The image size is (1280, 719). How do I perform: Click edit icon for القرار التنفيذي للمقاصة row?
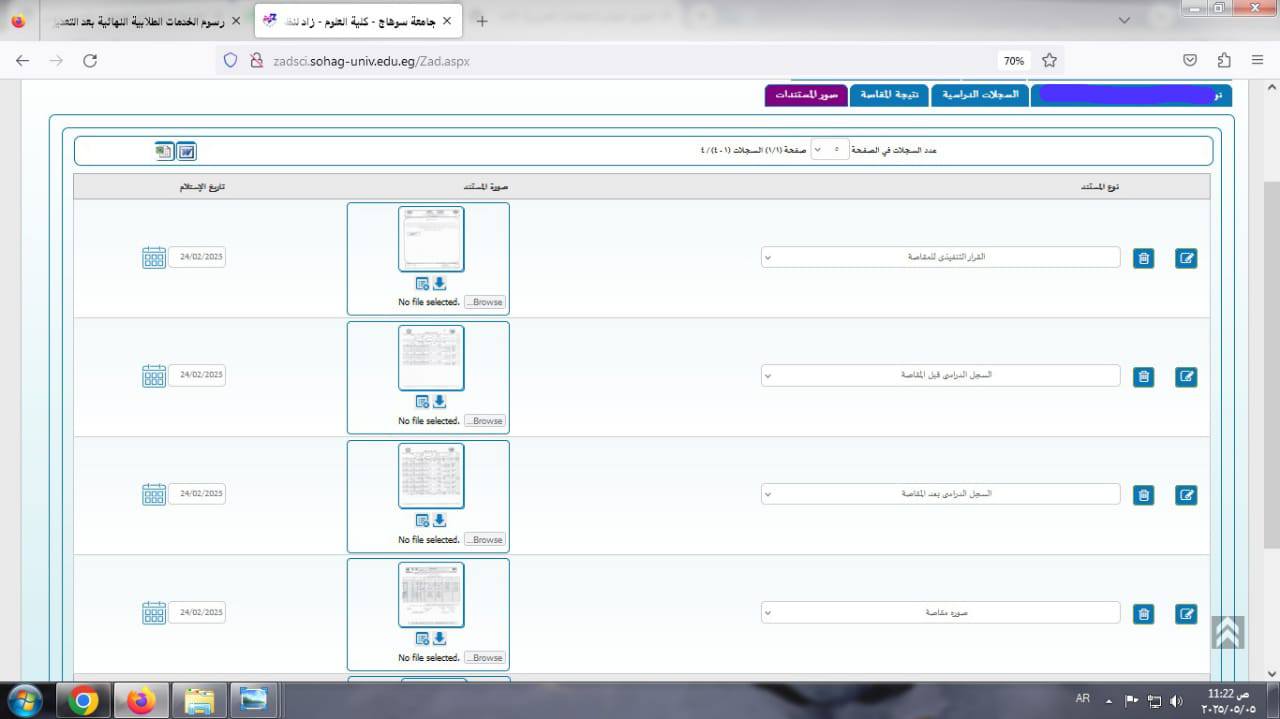1186,259
